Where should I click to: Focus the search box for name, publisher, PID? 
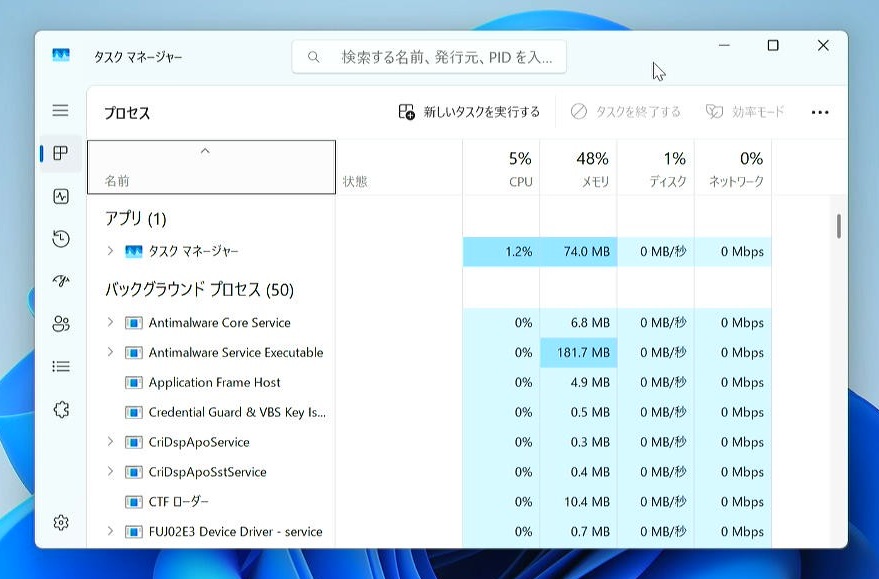[429, 57]
